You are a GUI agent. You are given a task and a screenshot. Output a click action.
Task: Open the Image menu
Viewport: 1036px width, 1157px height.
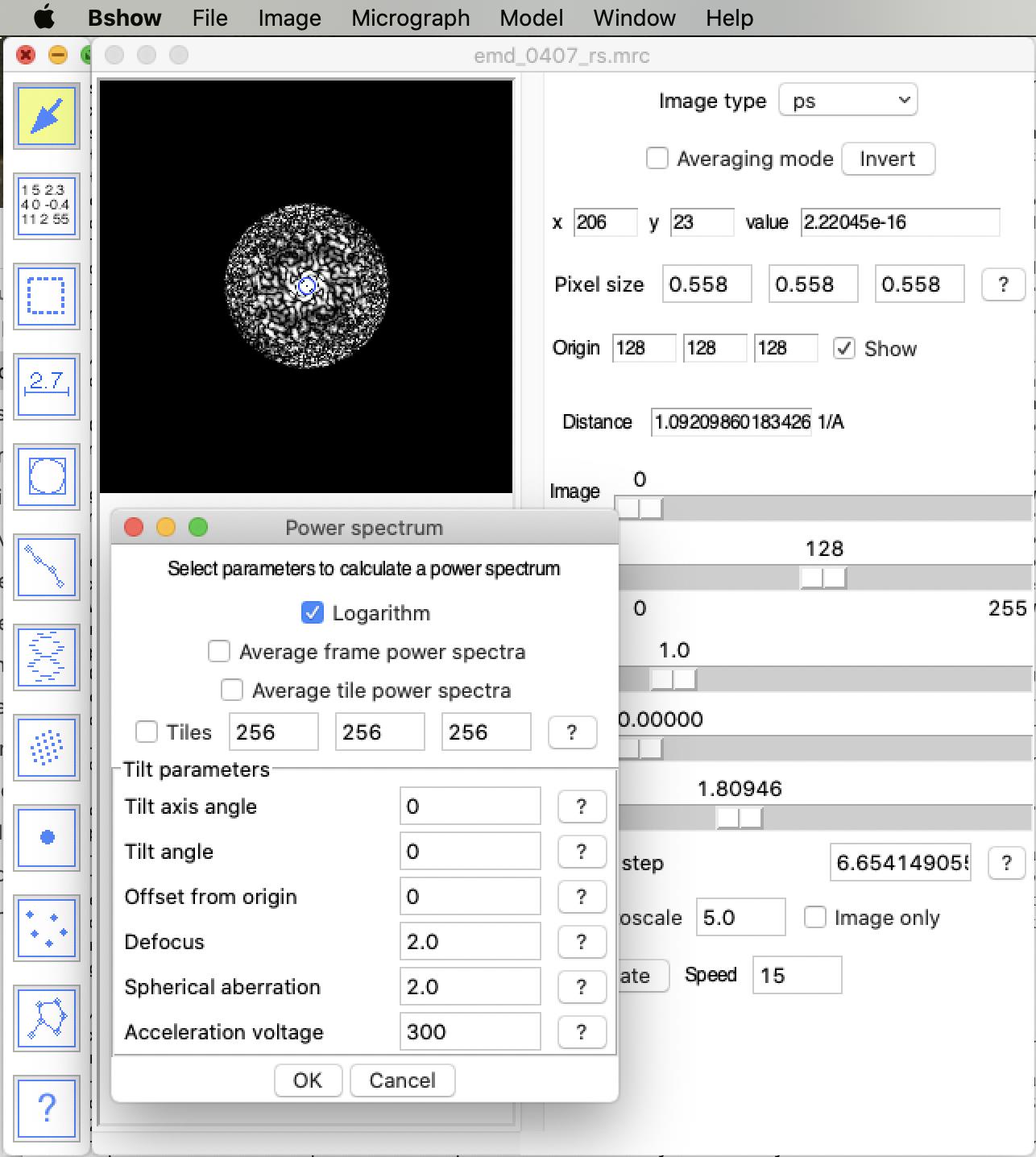[289, 17]
